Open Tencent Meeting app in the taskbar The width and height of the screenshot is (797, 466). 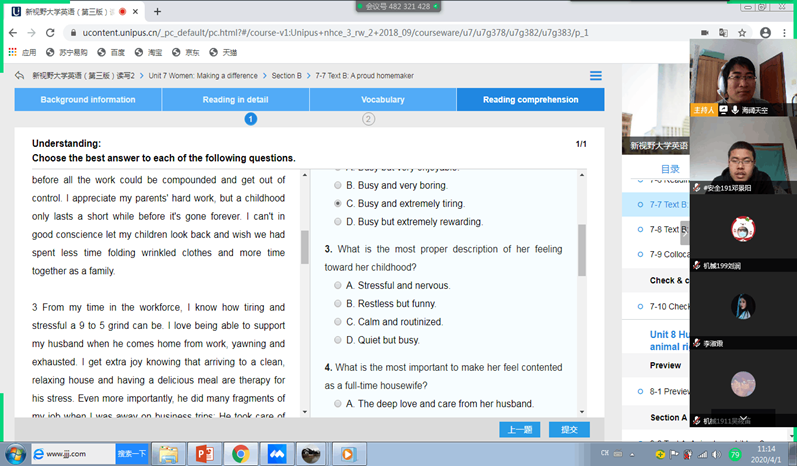(276, 454)
